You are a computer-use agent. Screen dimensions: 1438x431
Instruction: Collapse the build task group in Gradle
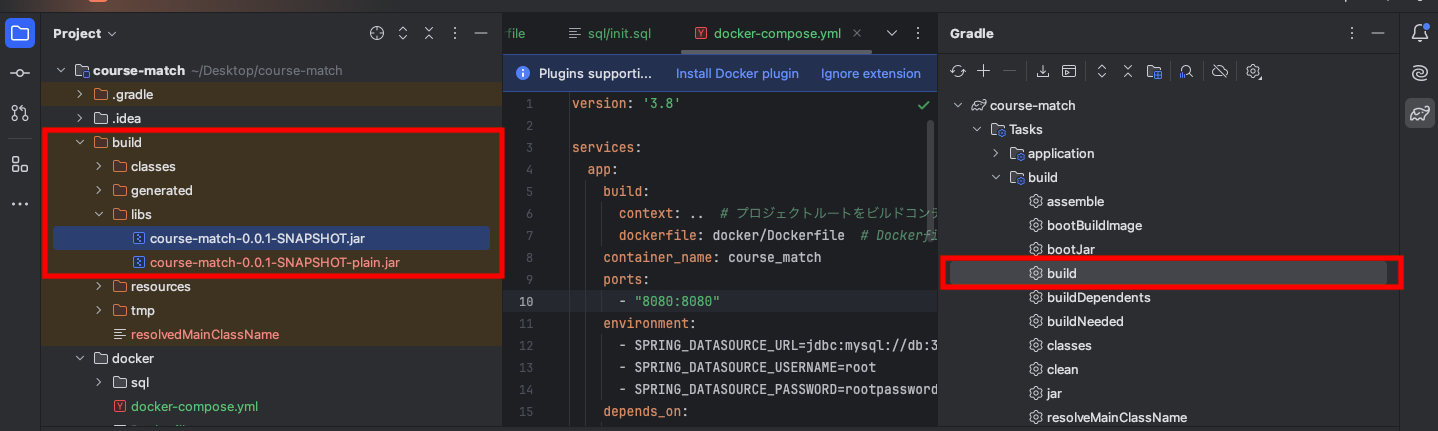click(996, 178)
